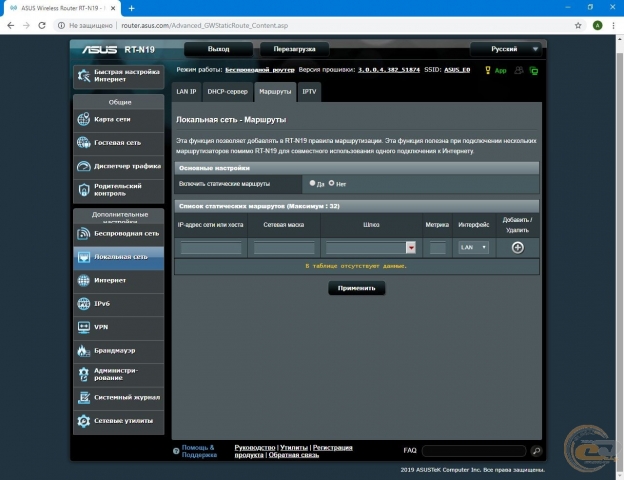The image size is (624, 480).
Task: Click the metric (Метрика) input field
Action: click(x=437, y=248)
